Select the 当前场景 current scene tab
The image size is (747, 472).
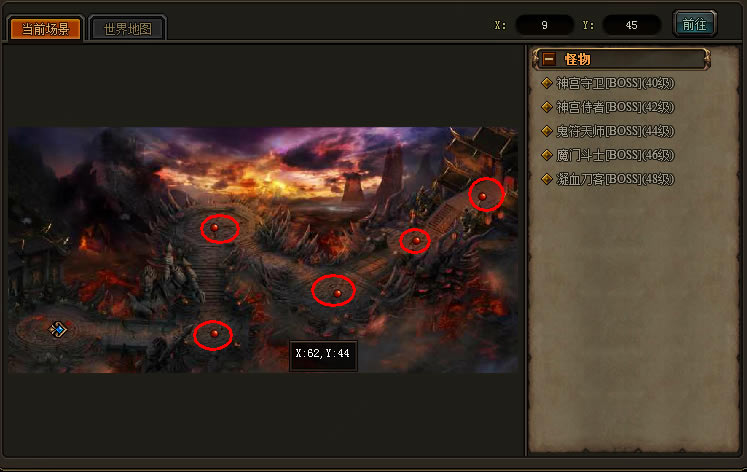pos(45,29)
